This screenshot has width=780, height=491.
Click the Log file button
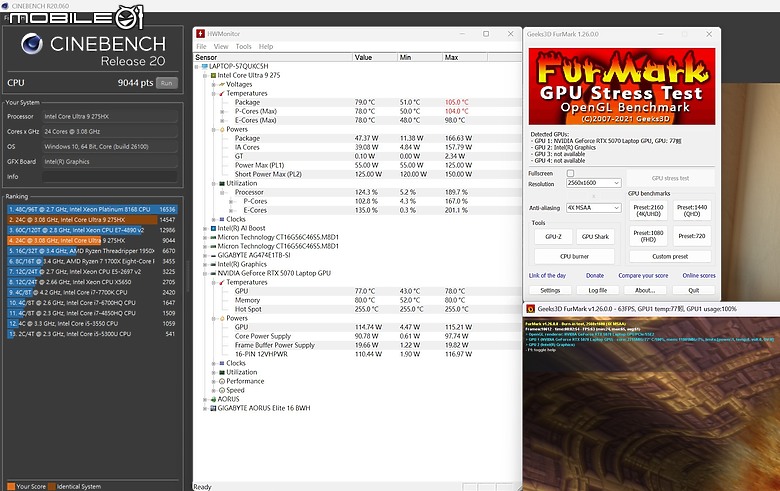(x=597, y=290)
